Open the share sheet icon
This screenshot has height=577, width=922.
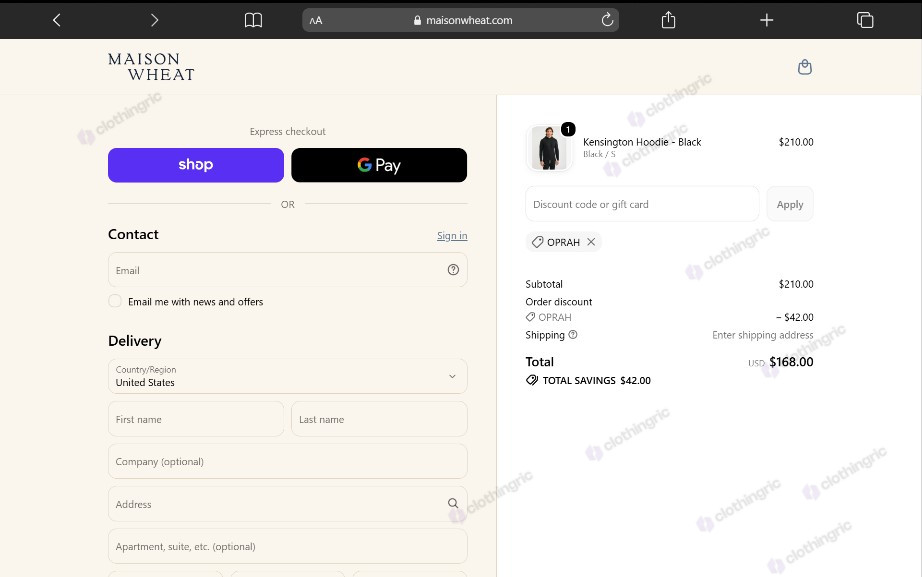coord(668,20)
